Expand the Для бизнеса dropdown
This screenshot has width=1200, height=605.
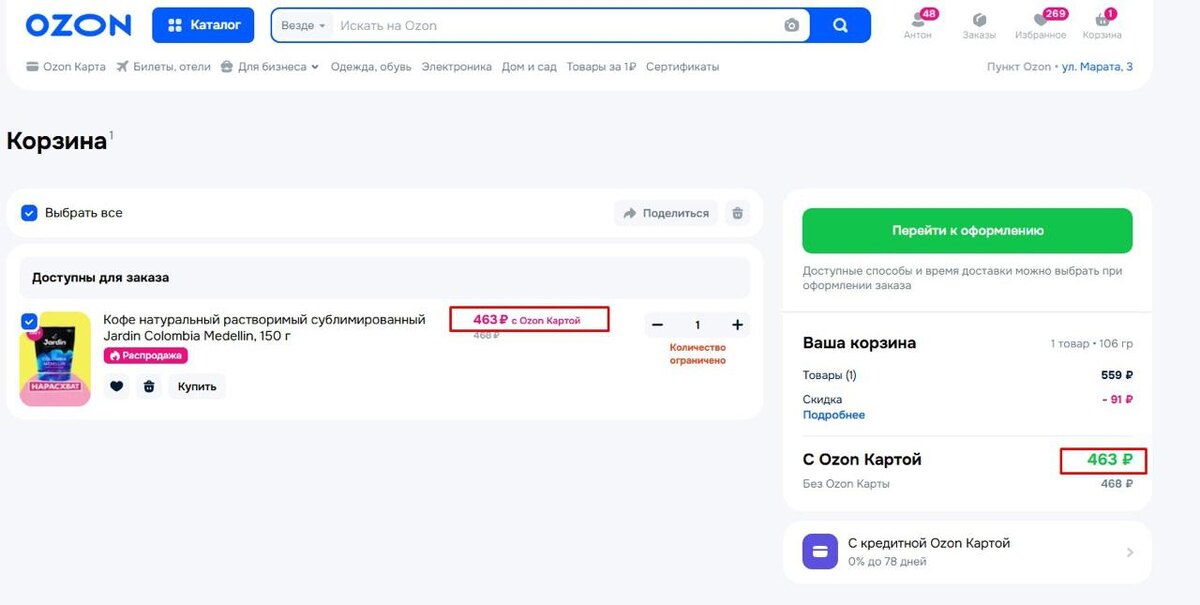click(x=269, y=67)
